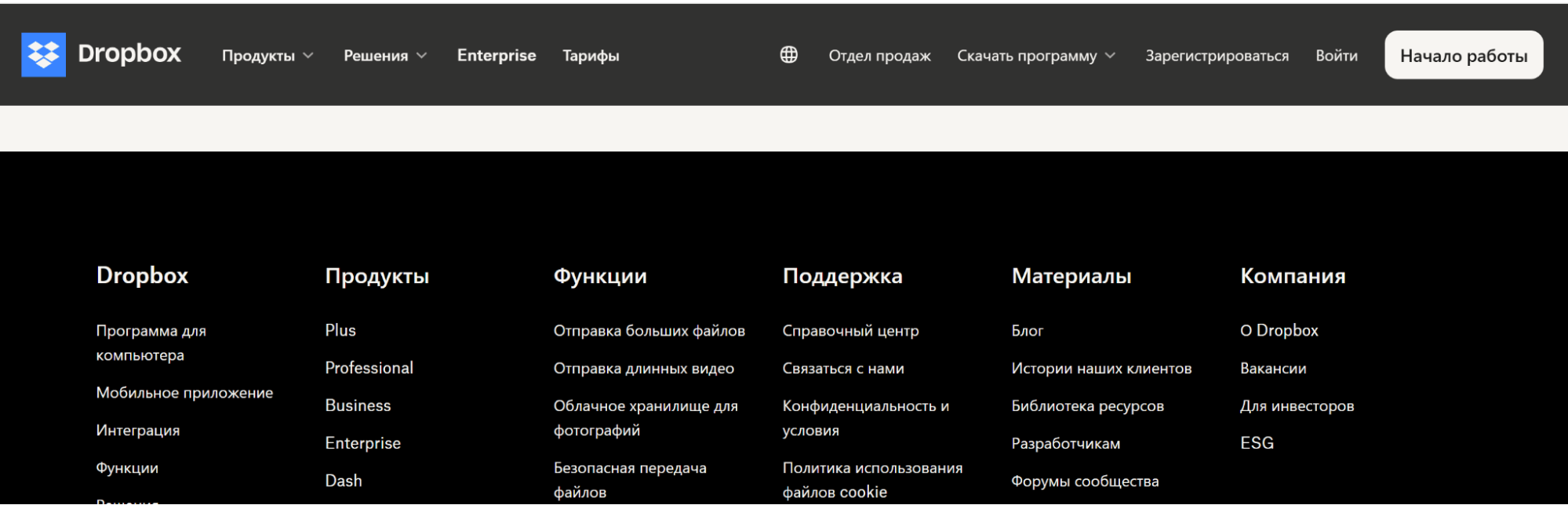This screenshot has height=505, width=1568.
Task: Open Форумы сообщества link
Action: (1085, 481)
